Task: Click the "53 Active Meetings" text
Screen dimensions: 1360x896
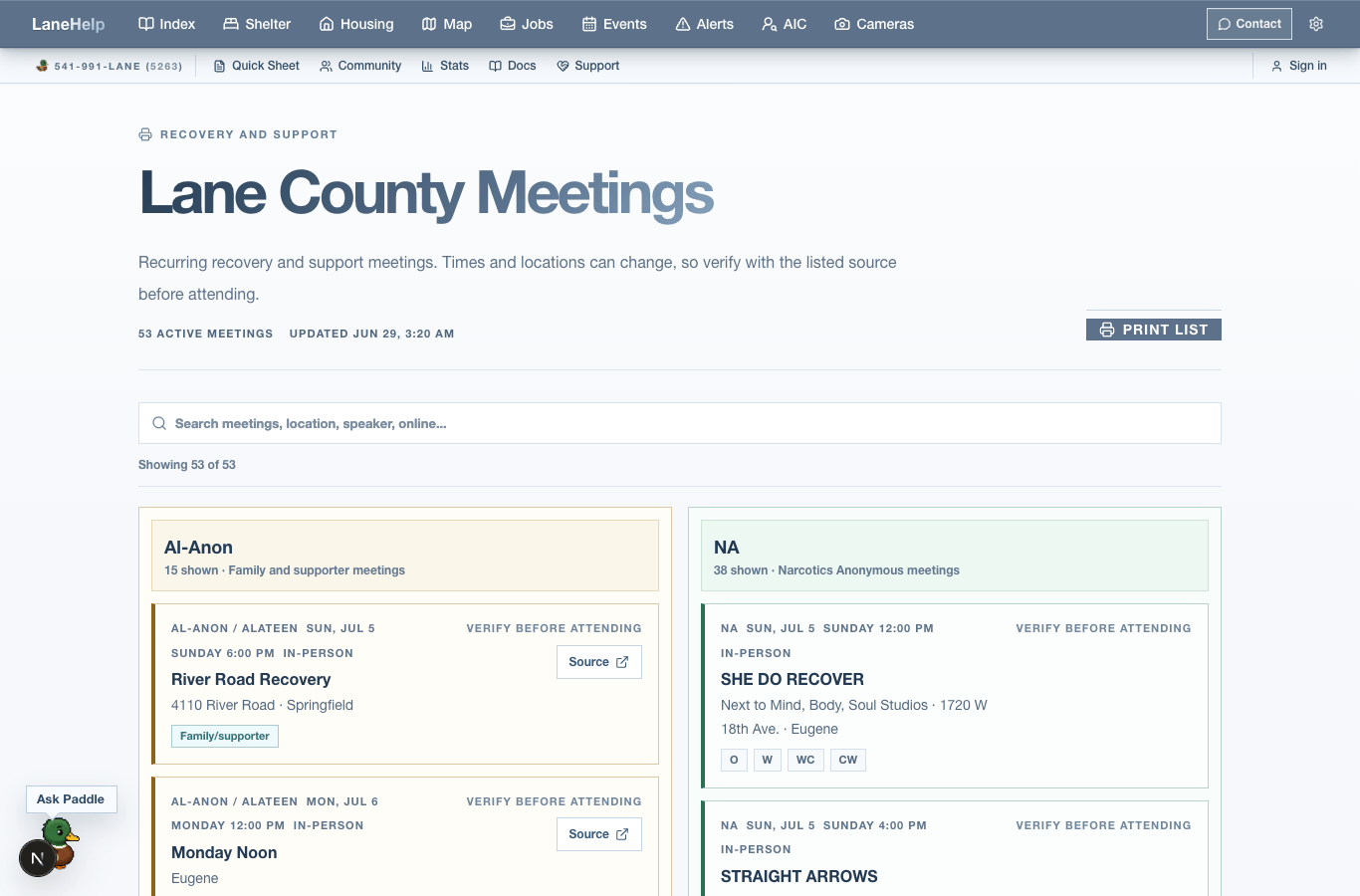Action: (x=206, y=335)
